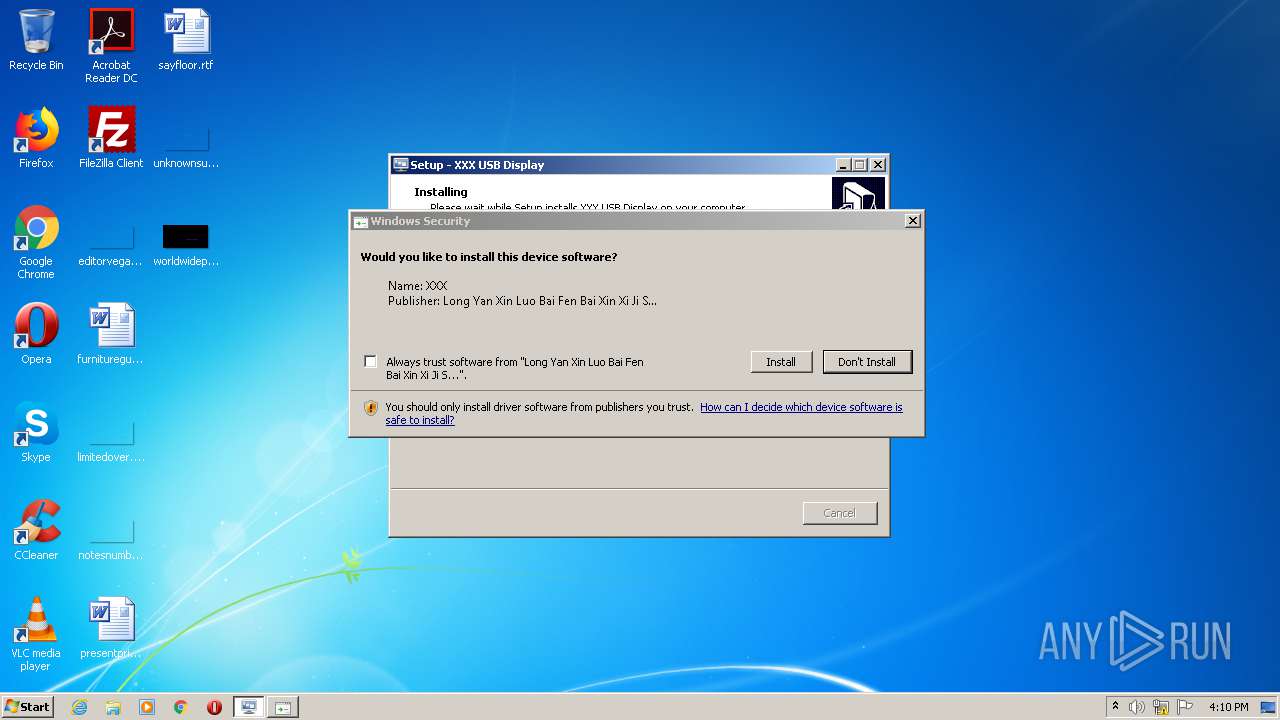Open Internet Explorer in taskbar
This screenshot has height=720, width=1280.
coord(80,707)
